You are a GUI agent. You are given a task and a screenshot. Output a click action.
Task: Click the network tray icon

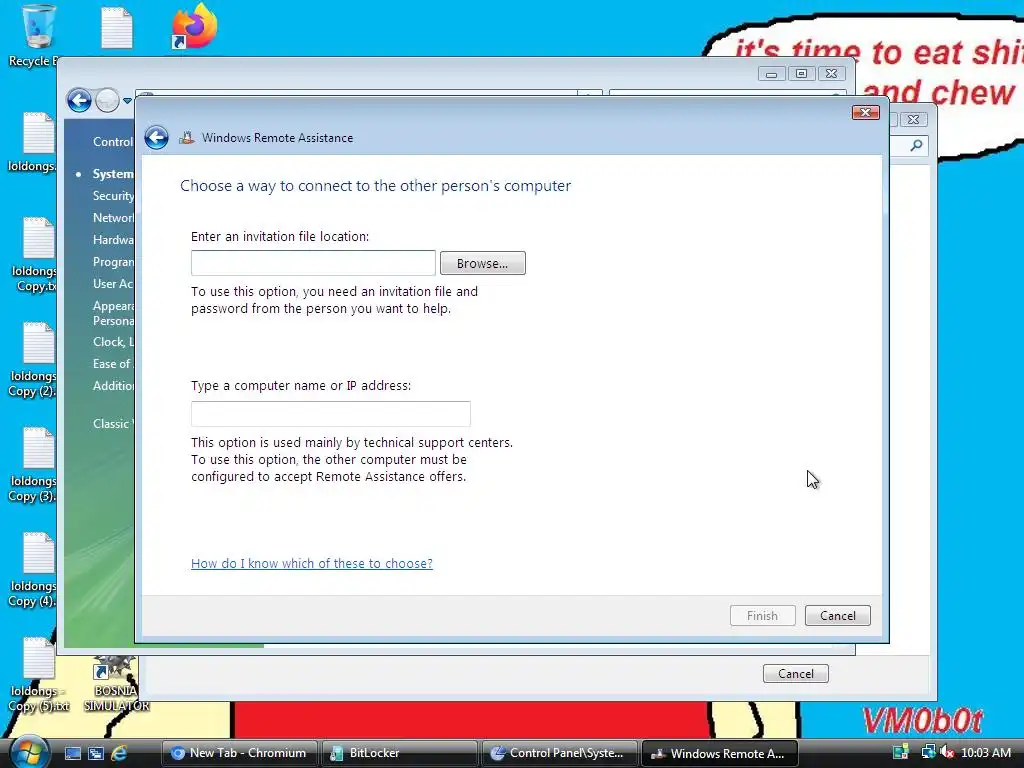point(928,752)
